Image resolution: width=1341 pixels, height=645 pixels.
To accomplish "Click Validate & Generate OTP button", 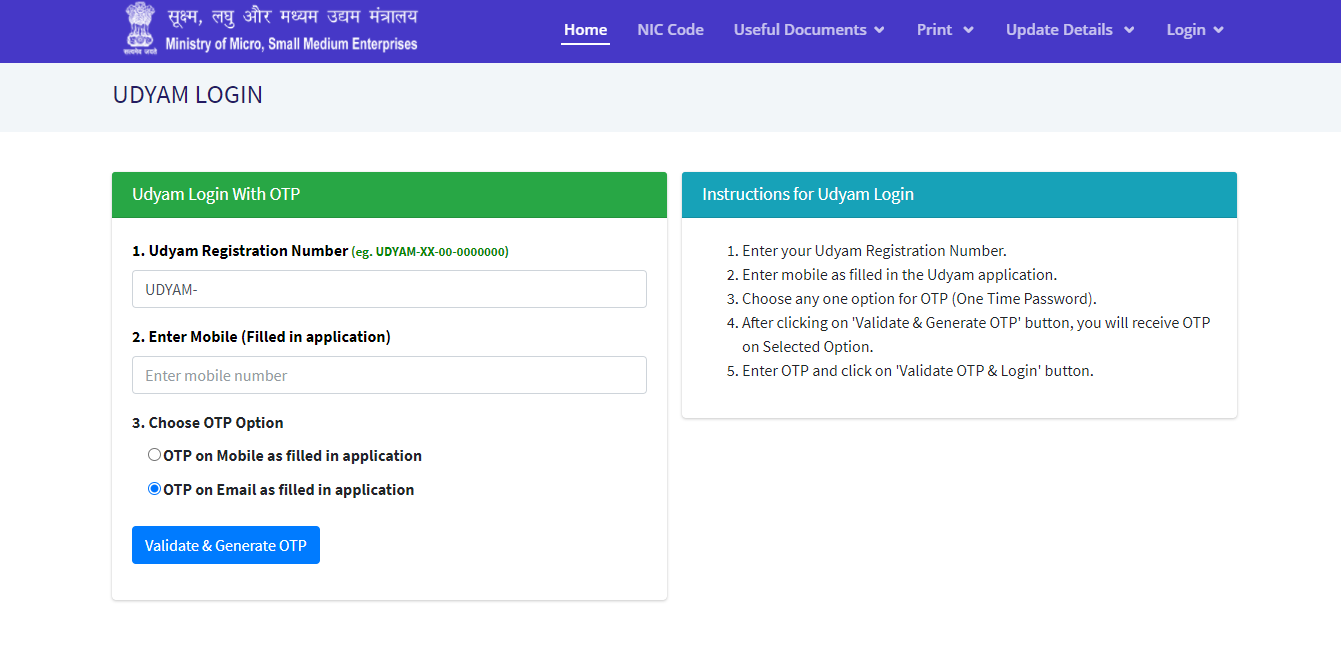I will click(x=226, y=545).
